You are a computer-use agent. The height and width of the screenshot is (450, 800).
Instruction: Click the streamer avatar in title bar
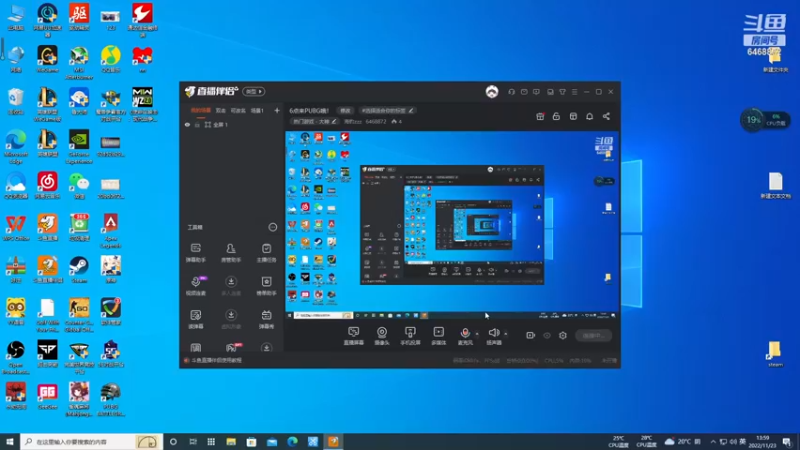492,92
